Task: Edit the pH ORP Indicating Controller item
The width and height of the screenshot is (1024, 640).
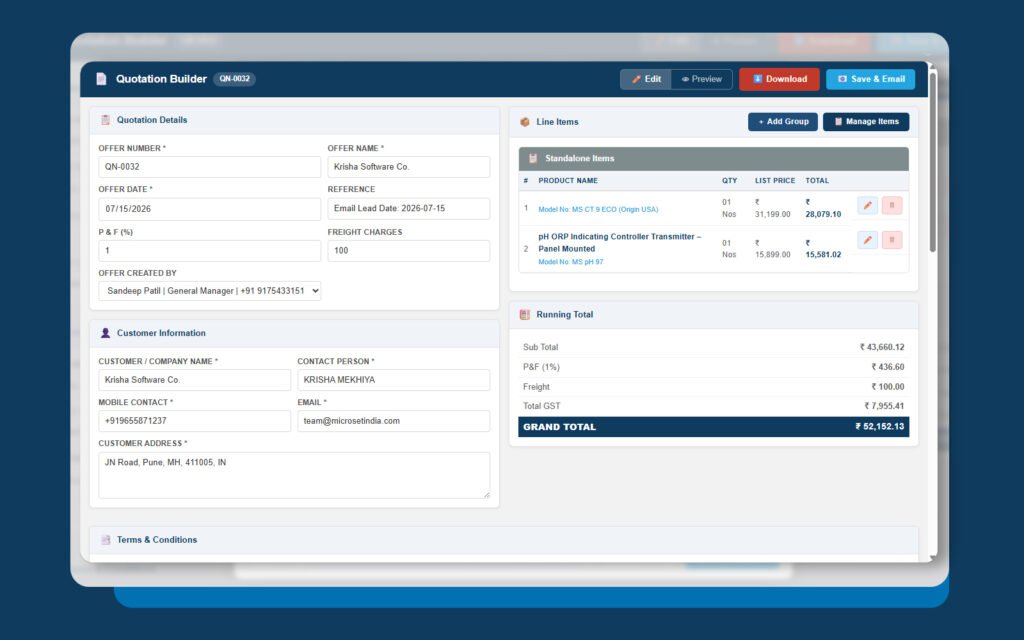Action: (x=867, y=240)
